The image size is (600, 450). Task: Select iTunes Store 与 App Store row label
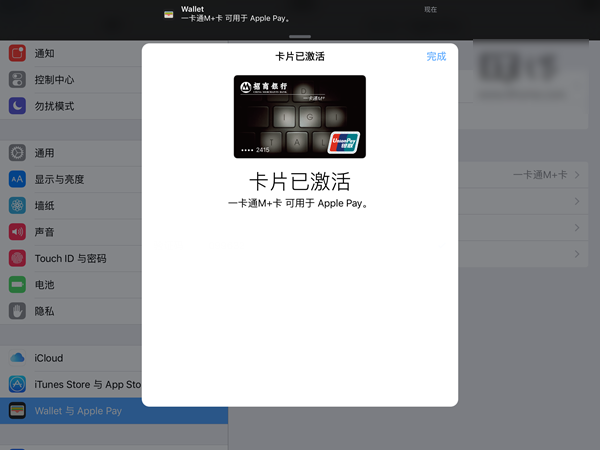(88, 385)
